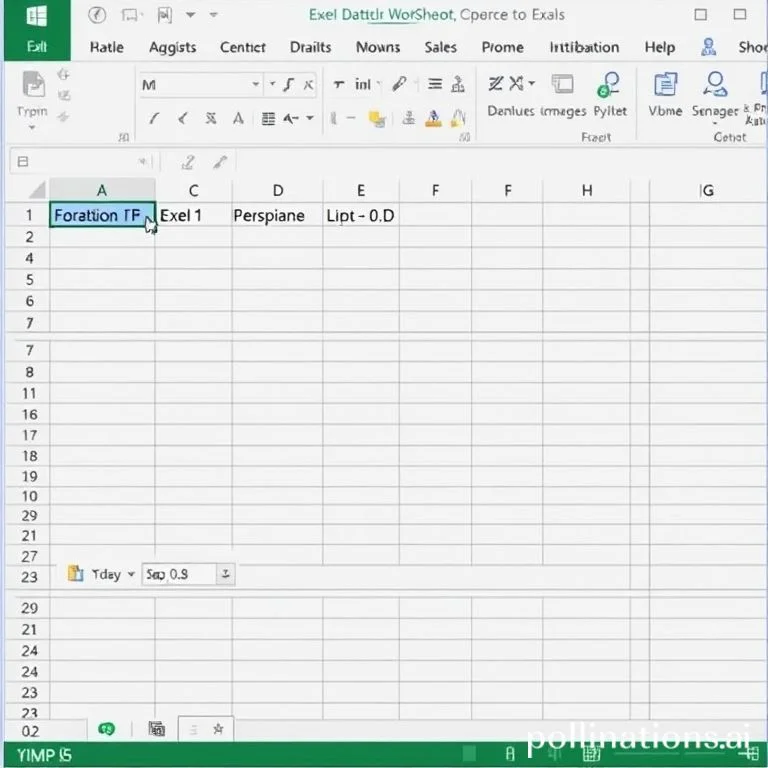Switch to the Aggists tab
Image resolution: width=768 pixels, height=768 pixels.
click(x=172, y=48)
